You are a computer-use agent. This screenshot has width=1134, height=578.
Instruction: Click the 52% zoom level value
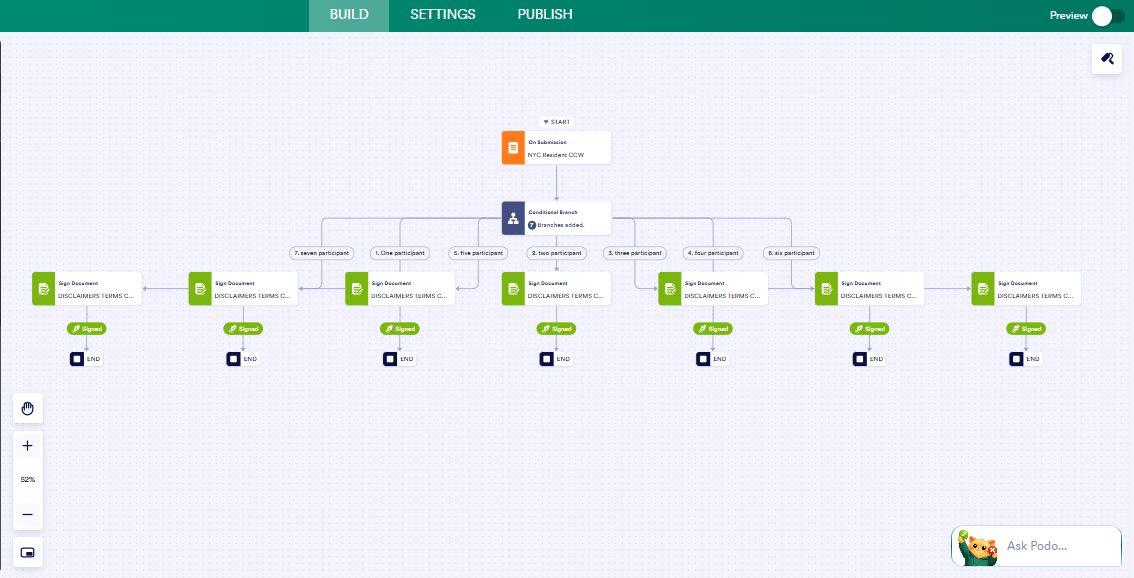(x=27, y=480)
